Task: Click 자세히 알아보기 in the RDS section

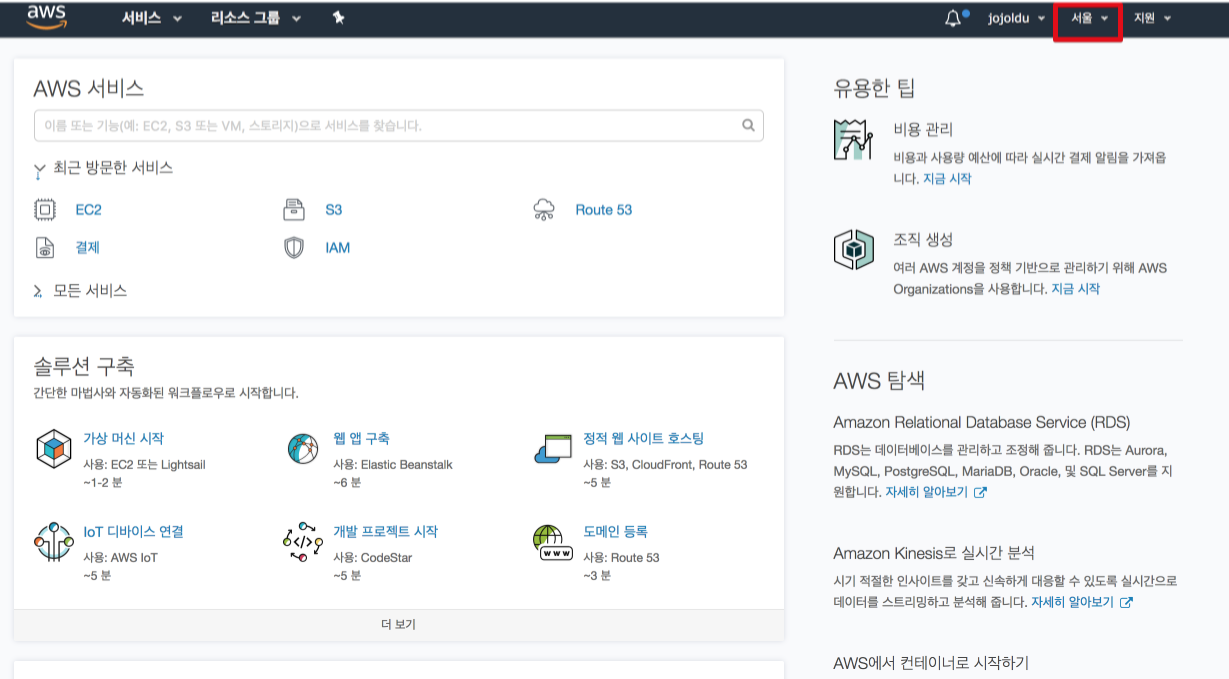Action: [927, 492]
